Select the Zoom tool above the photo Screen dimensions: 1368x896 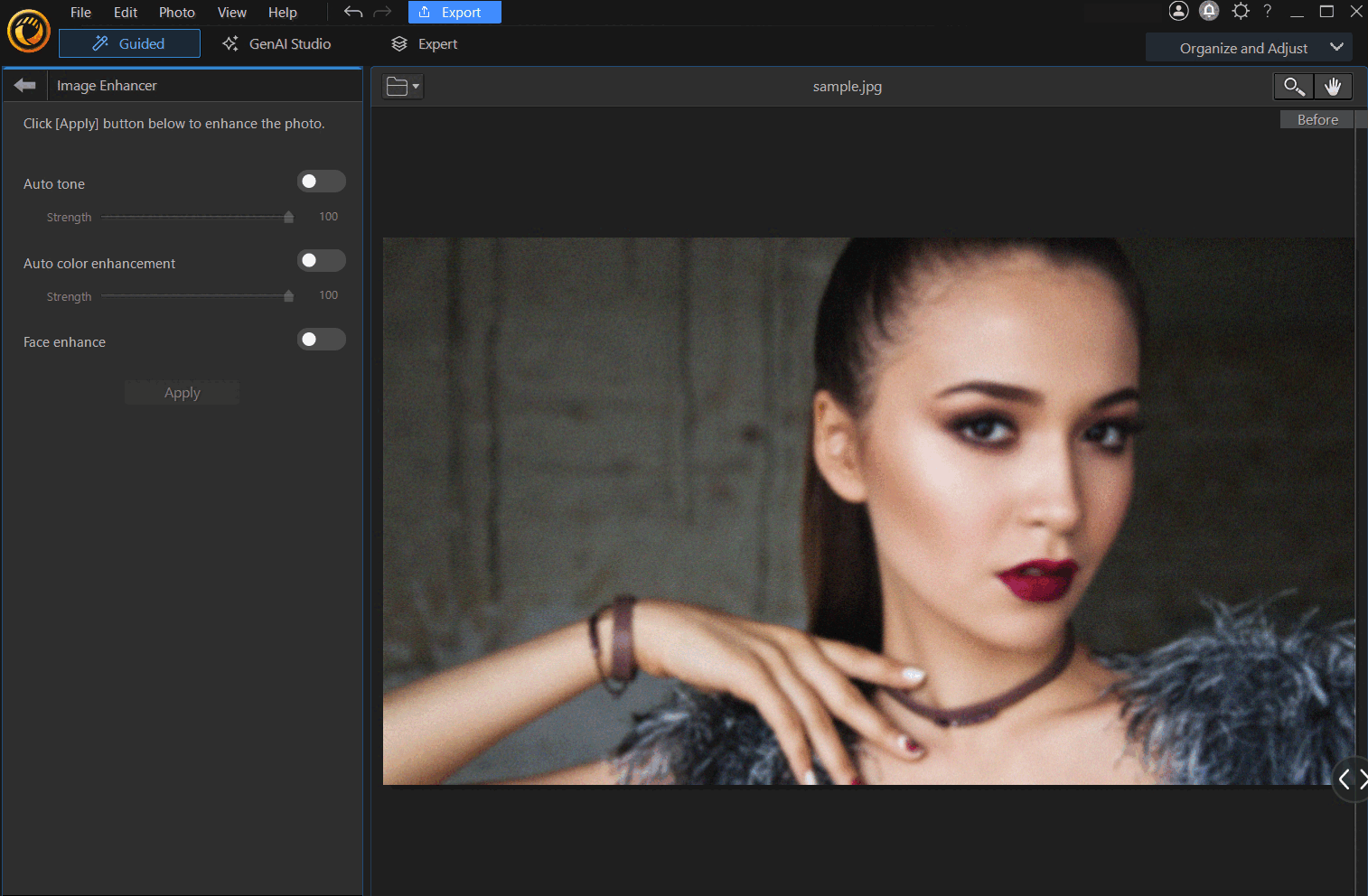pyautogui.click(x=1293, y=86)
